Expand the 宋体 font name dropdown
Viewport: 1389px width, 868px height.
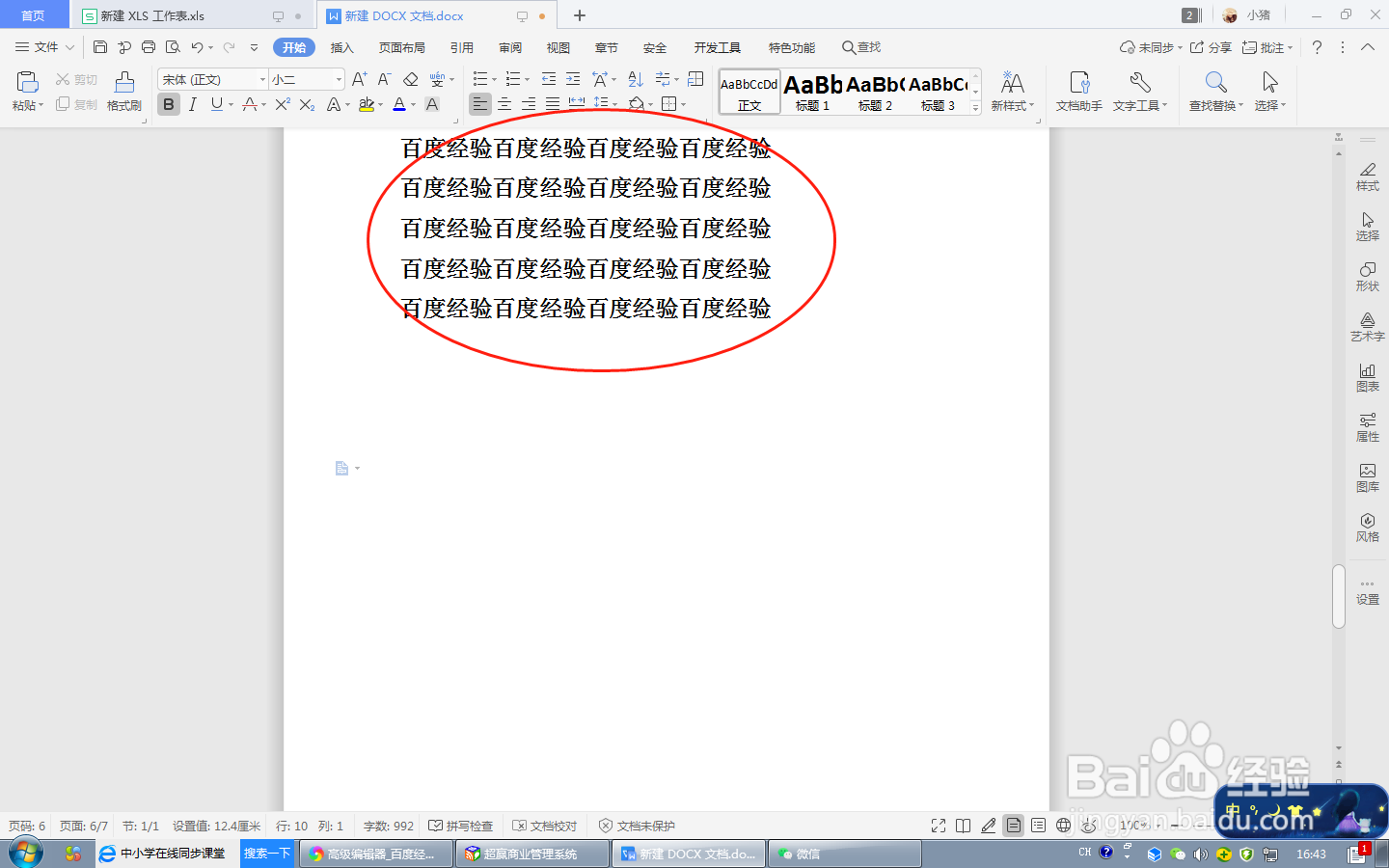point(262,79)
